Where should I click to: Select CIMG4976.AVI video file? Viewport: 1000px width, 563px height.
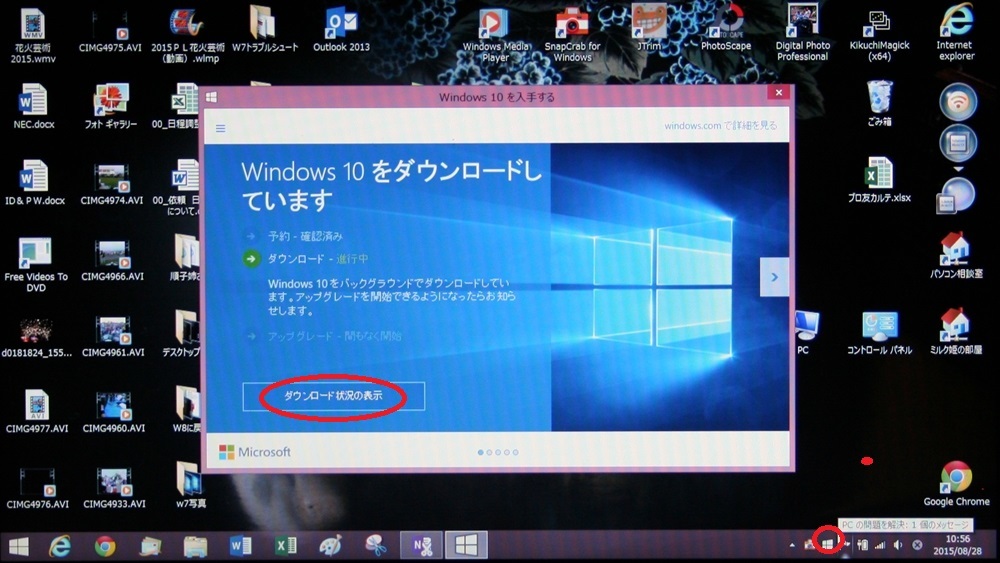(x=38, y=488)
